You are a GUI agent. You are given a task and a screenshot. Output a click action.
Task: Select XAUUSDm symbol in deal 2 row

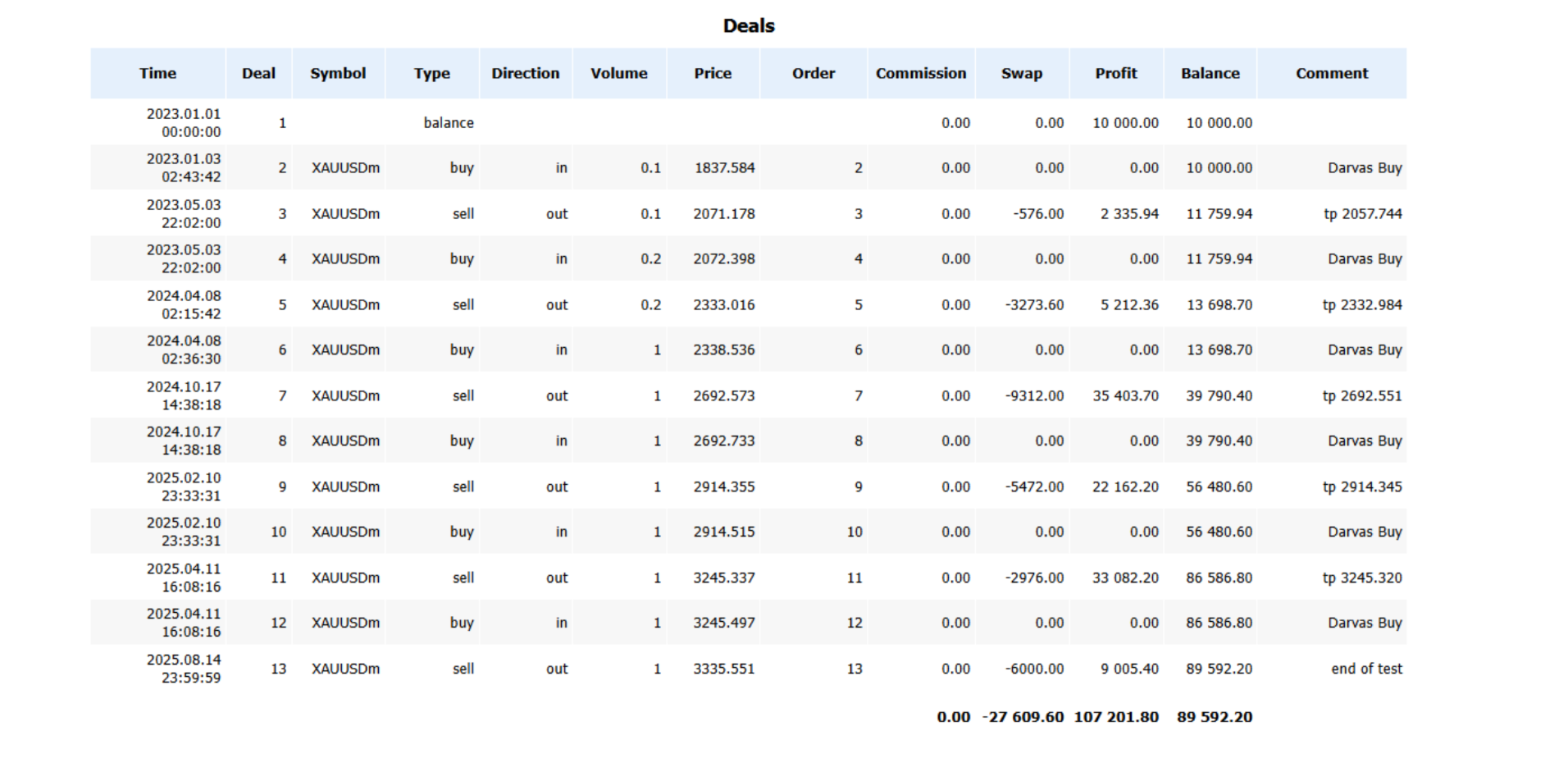click(x=345, y=168)
